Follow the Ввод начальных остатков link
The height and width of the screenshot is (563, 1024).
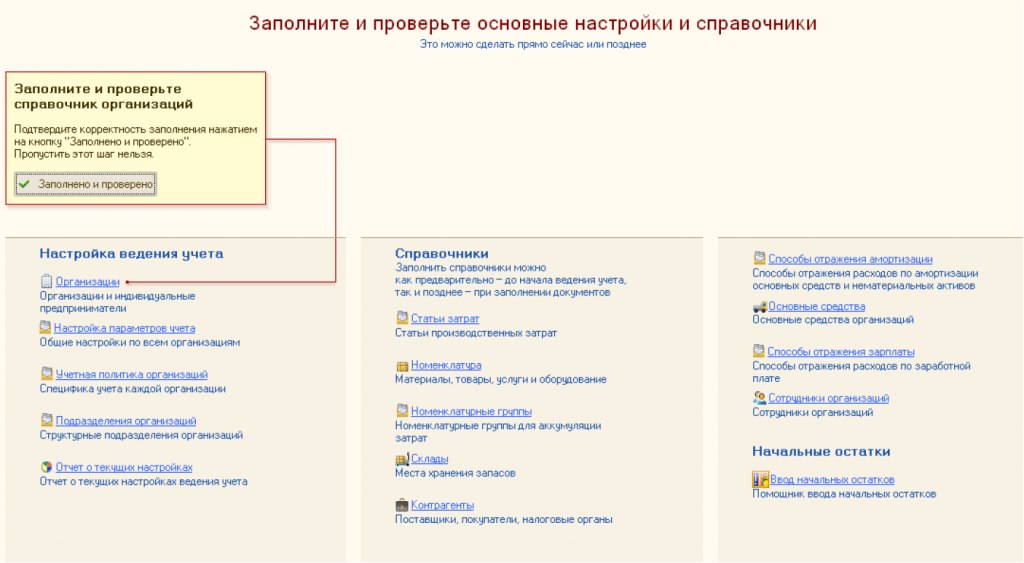point(832,480)
